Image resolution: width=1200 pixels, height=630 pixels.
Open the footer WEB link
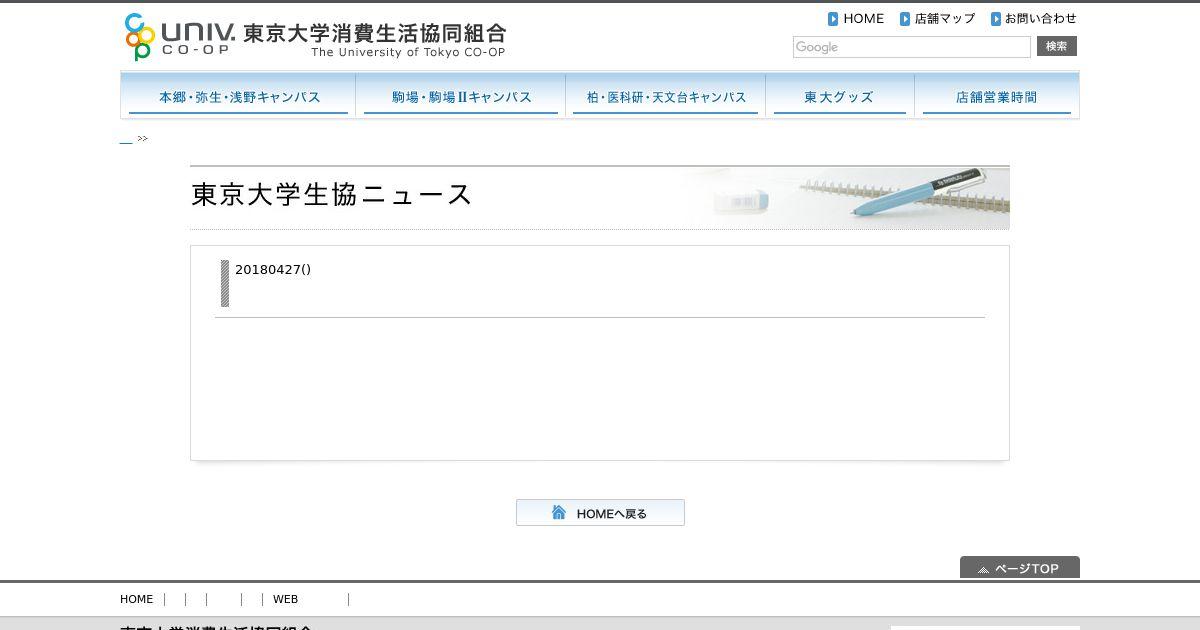tap(286, 599)
